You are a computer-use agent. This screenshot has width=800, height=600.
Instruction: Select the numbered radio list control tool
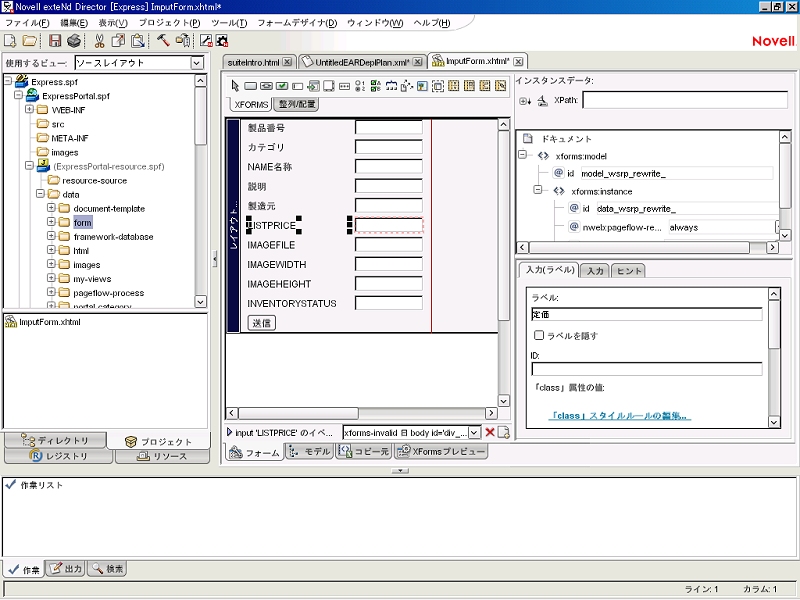click(x=360, y=86)
